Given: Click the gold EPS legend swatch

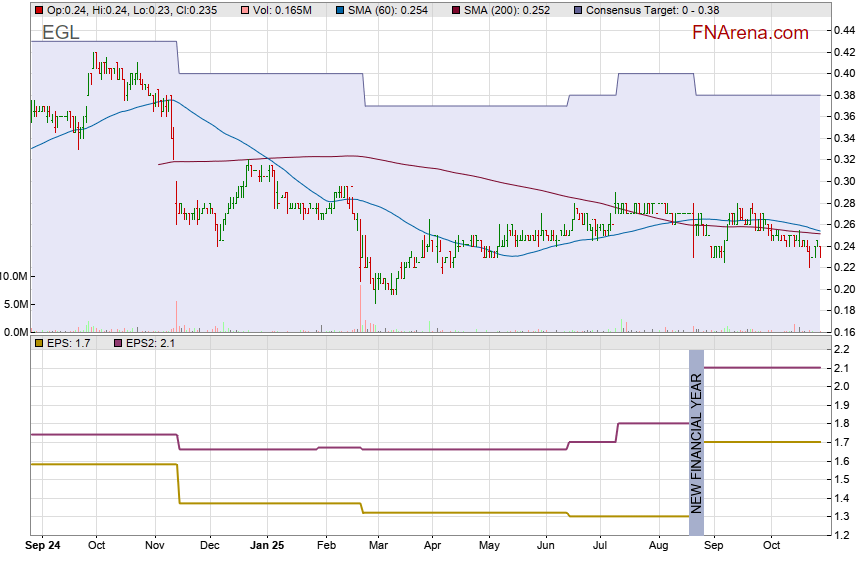Looking at the screenshot, I should (38, 343).
